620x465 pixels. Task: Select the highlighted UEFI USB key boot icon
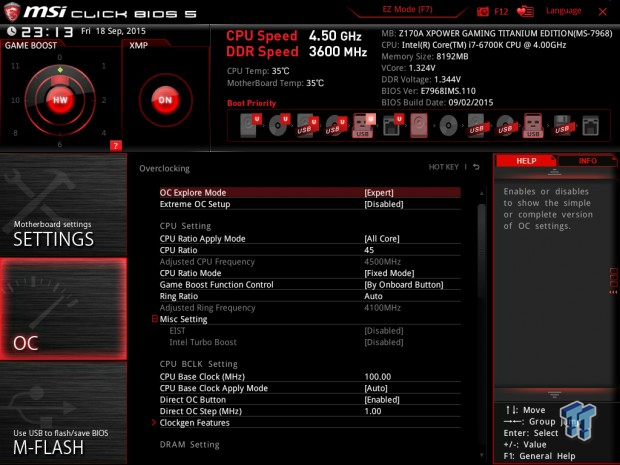363,126
